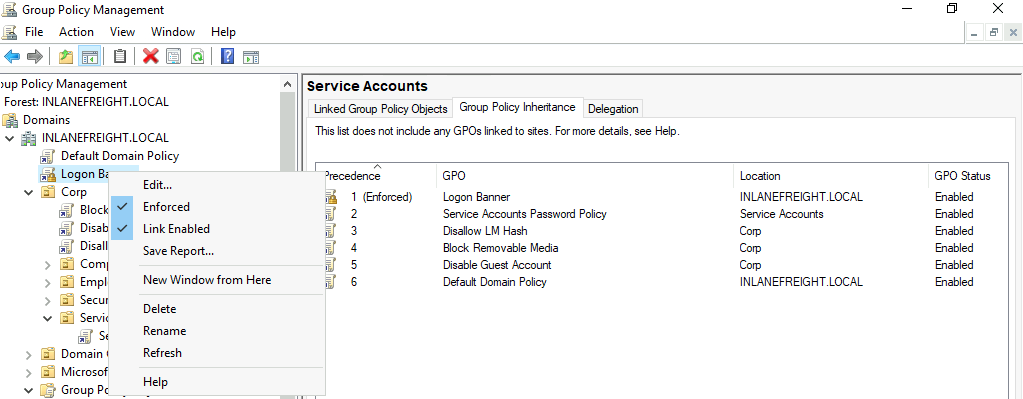Click the green Refresh toolbar icon
This screenshot has height=399, width=1023.
196,57
